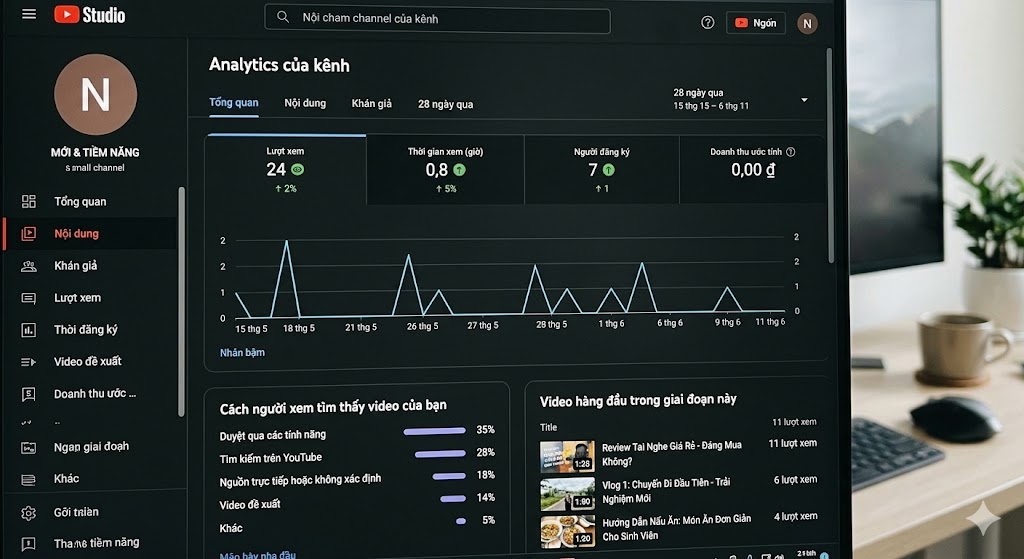This screenshot has width=1024, height=559.
Task: Click the YouTube Studio logo
Action: click(x=89, y=14)
